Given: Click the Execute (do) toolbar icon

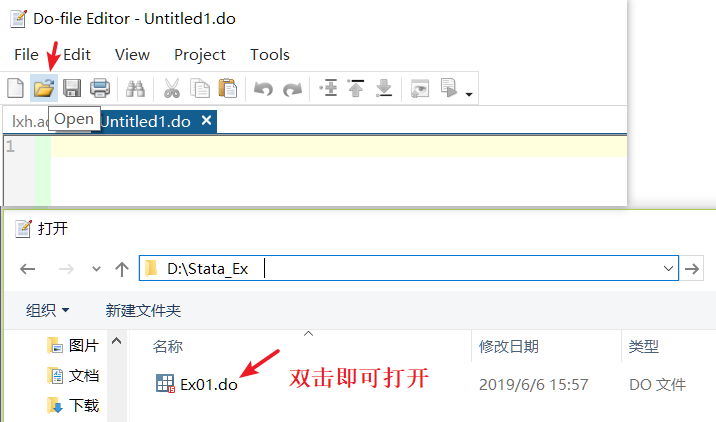Looking at the screenshot, I should pos(448,88).
